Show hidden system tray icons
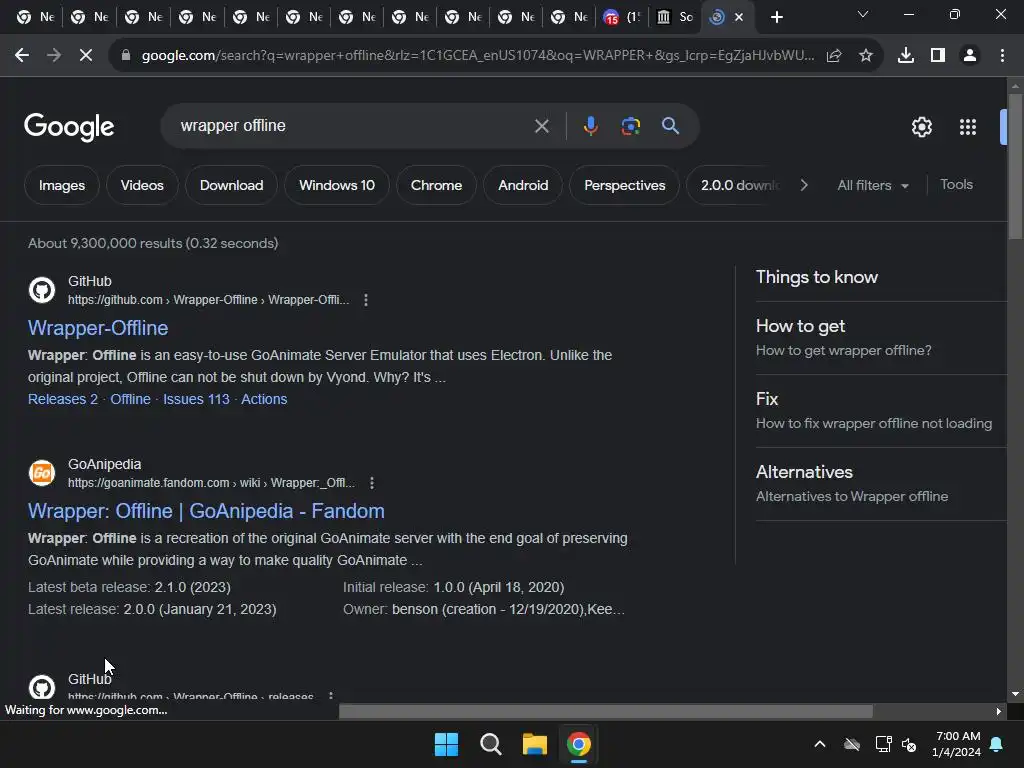Image resolution: width=1024 pixels, height=768 pixels. click(820, 744)
